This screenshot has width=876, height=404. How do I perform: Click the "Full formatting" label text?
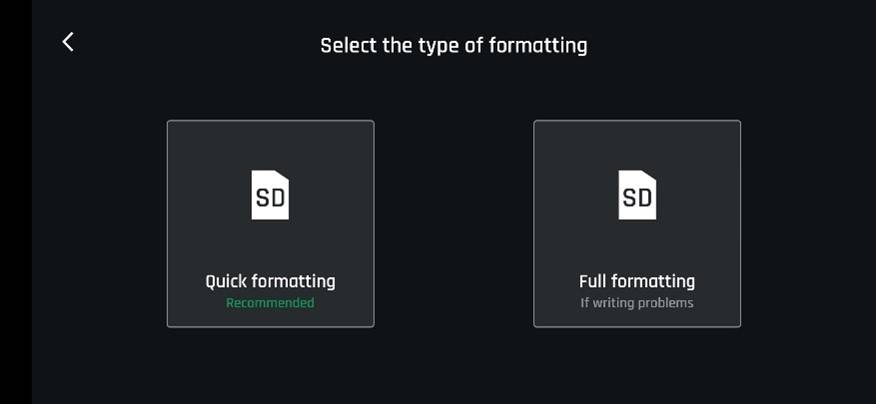click(x=637, y=281)
